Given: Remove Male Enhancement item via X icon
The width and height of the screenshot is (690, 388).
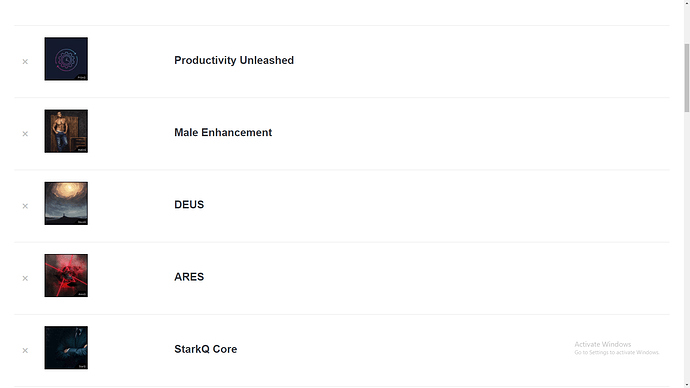Looking at the screenshot, I should click(25, 134).
